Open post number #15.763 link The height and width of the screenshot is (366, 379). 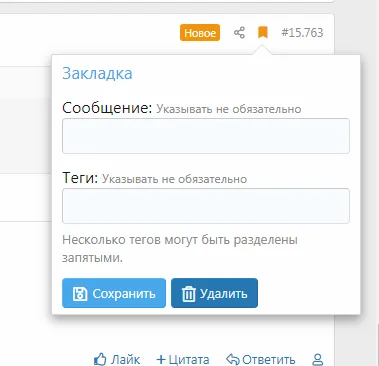click(302, 33)
